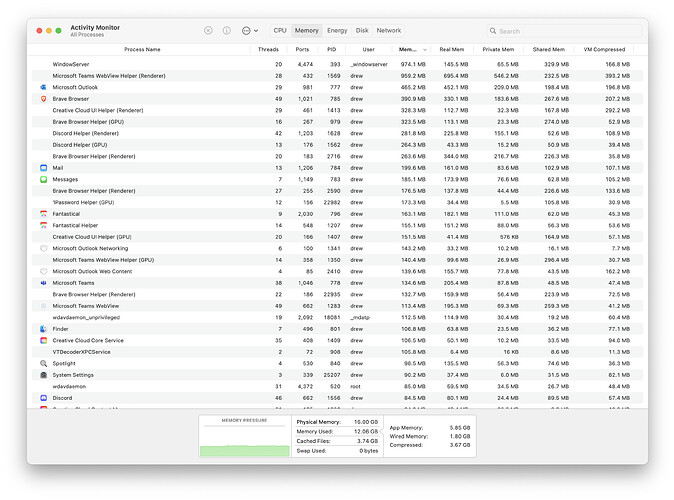This screenshot has height=500, width=674.
Task: Sort by VM Compressed column
Action: tap(604, 49)
